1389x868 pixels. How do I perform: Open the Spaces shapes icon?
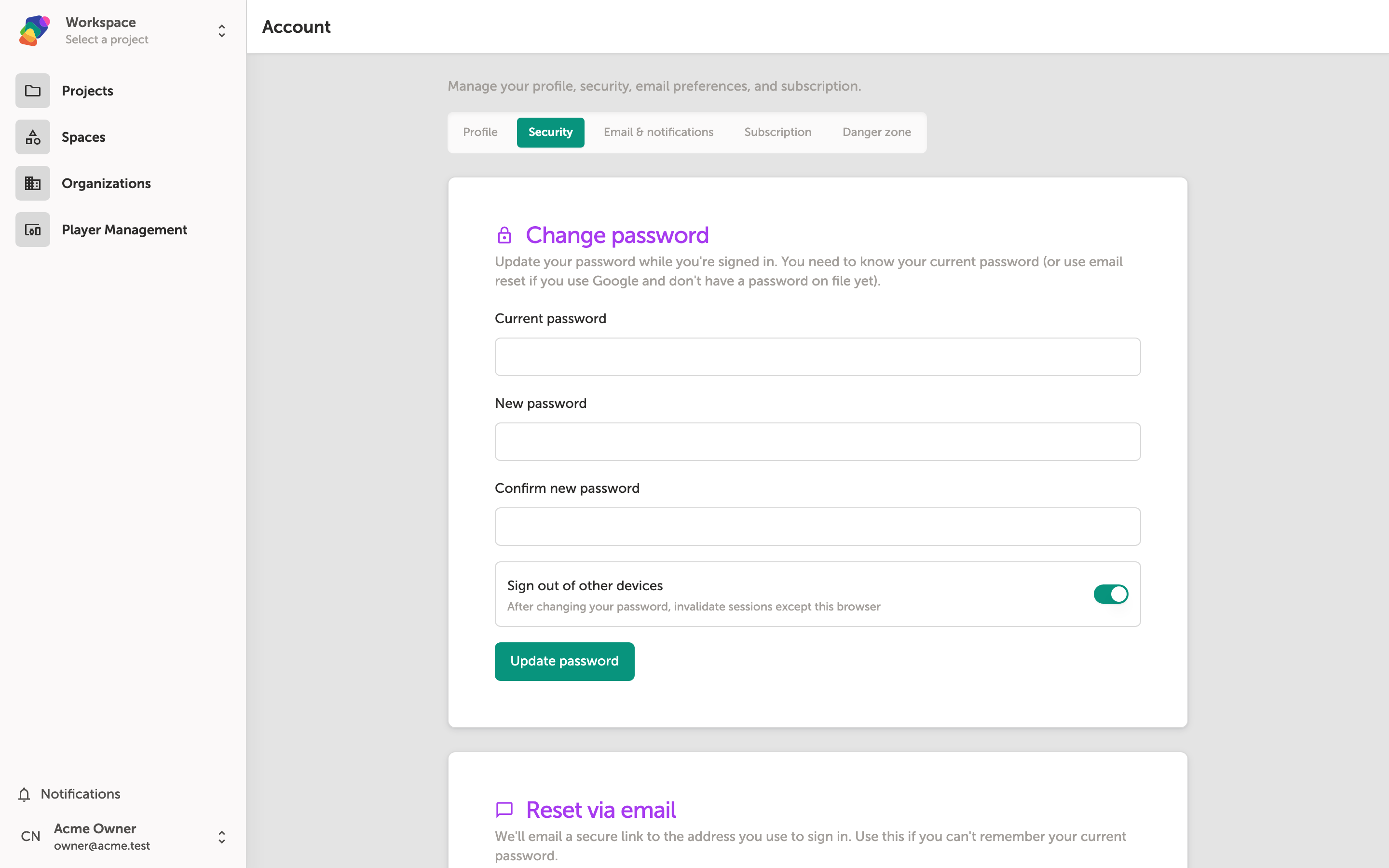pos(33,137)
